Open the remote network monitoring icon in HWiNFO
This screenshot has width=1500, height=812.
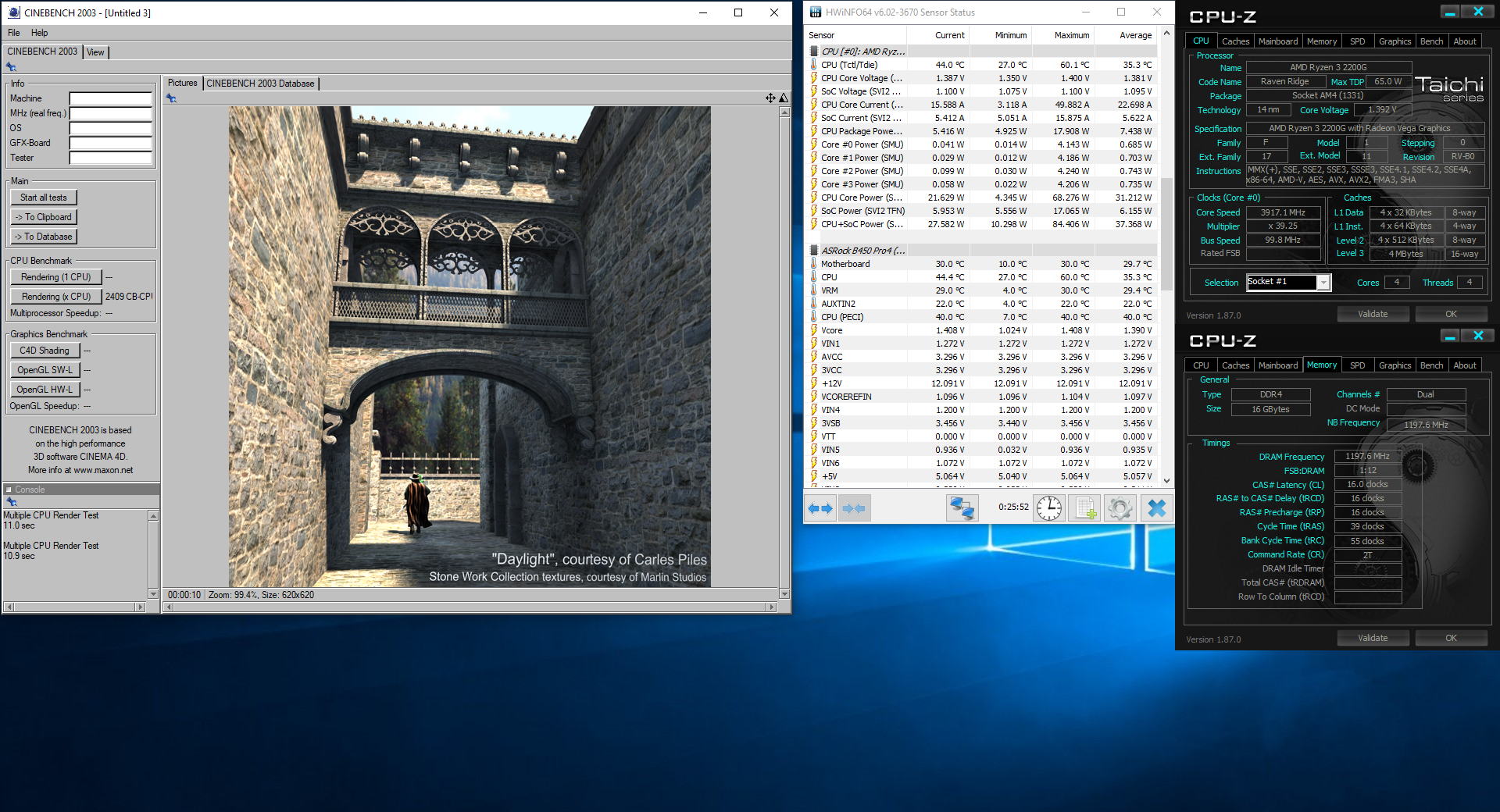[x=962, y=508]
